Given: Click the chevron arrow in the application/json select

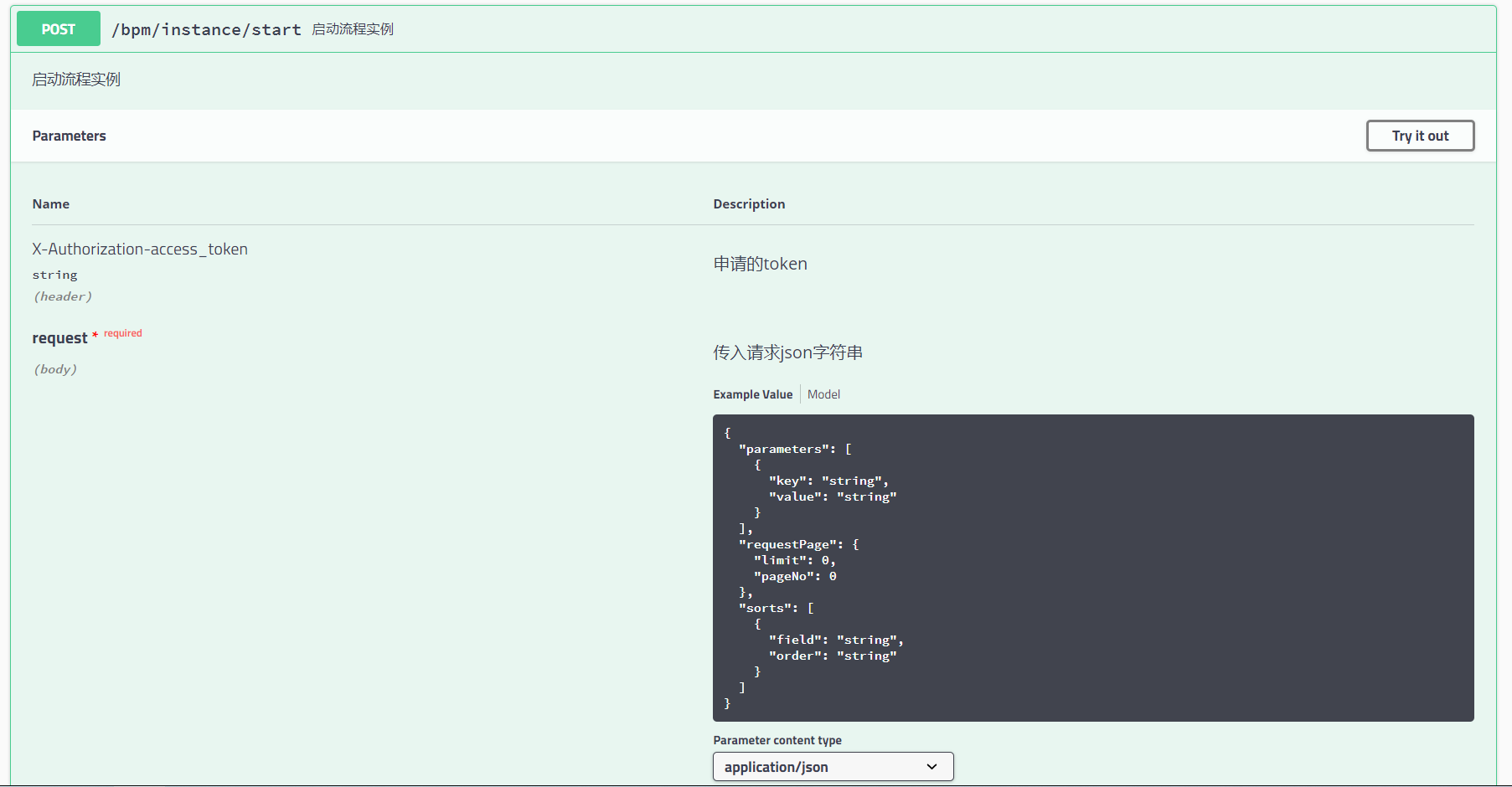Looking at the screenshot, I should coord(931,767).
